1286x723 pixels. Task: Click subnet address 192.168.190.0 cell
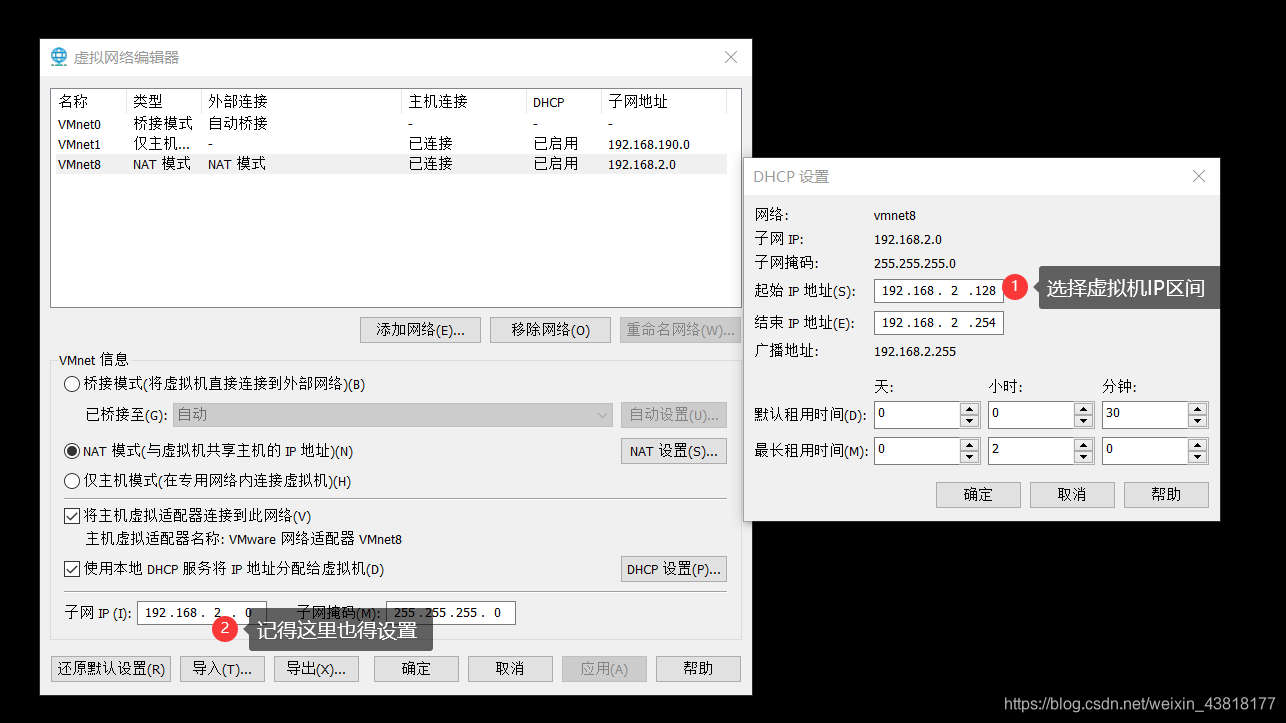coord(649,145)
